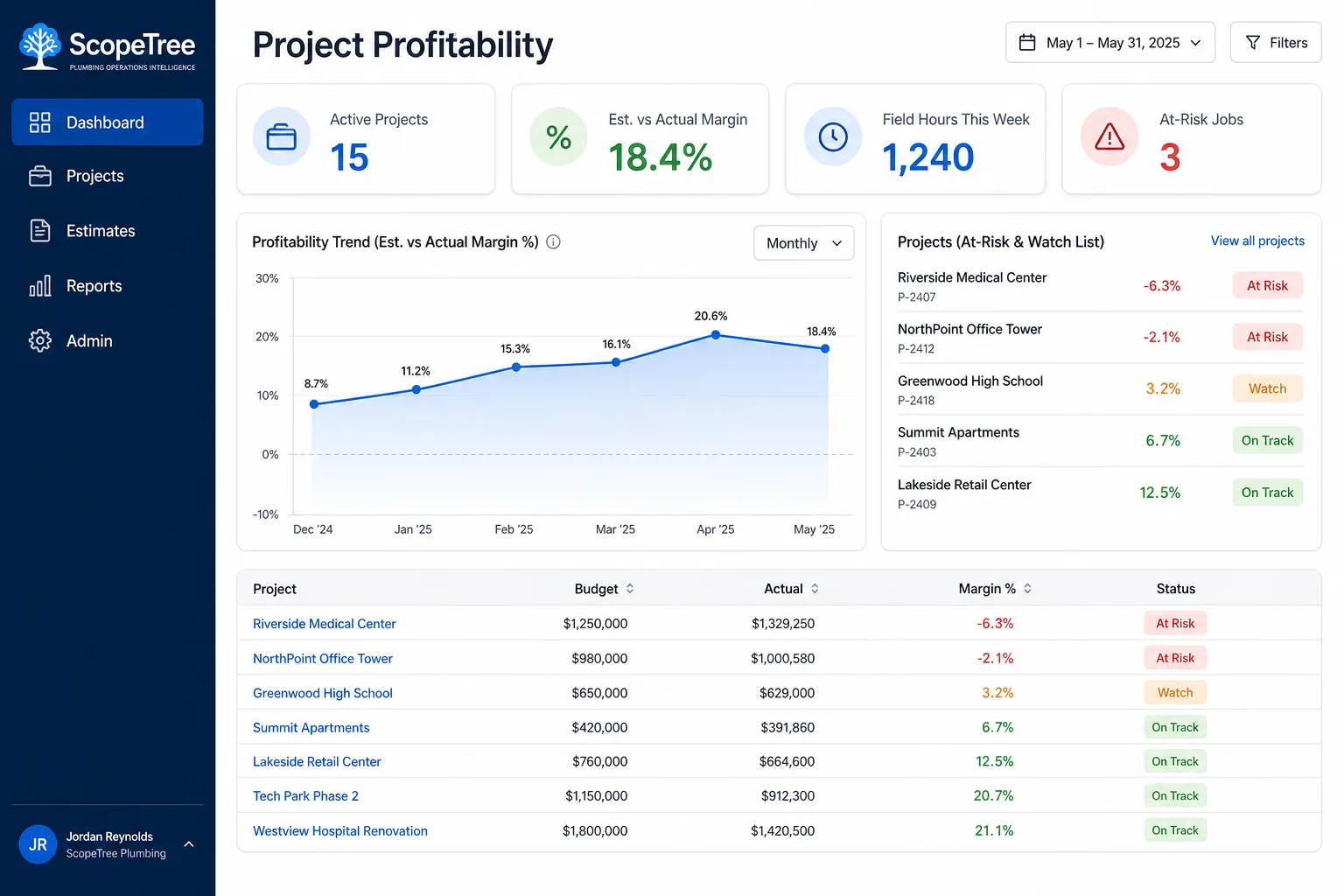Open Estimates in sidebar

[x=107, y=231]
